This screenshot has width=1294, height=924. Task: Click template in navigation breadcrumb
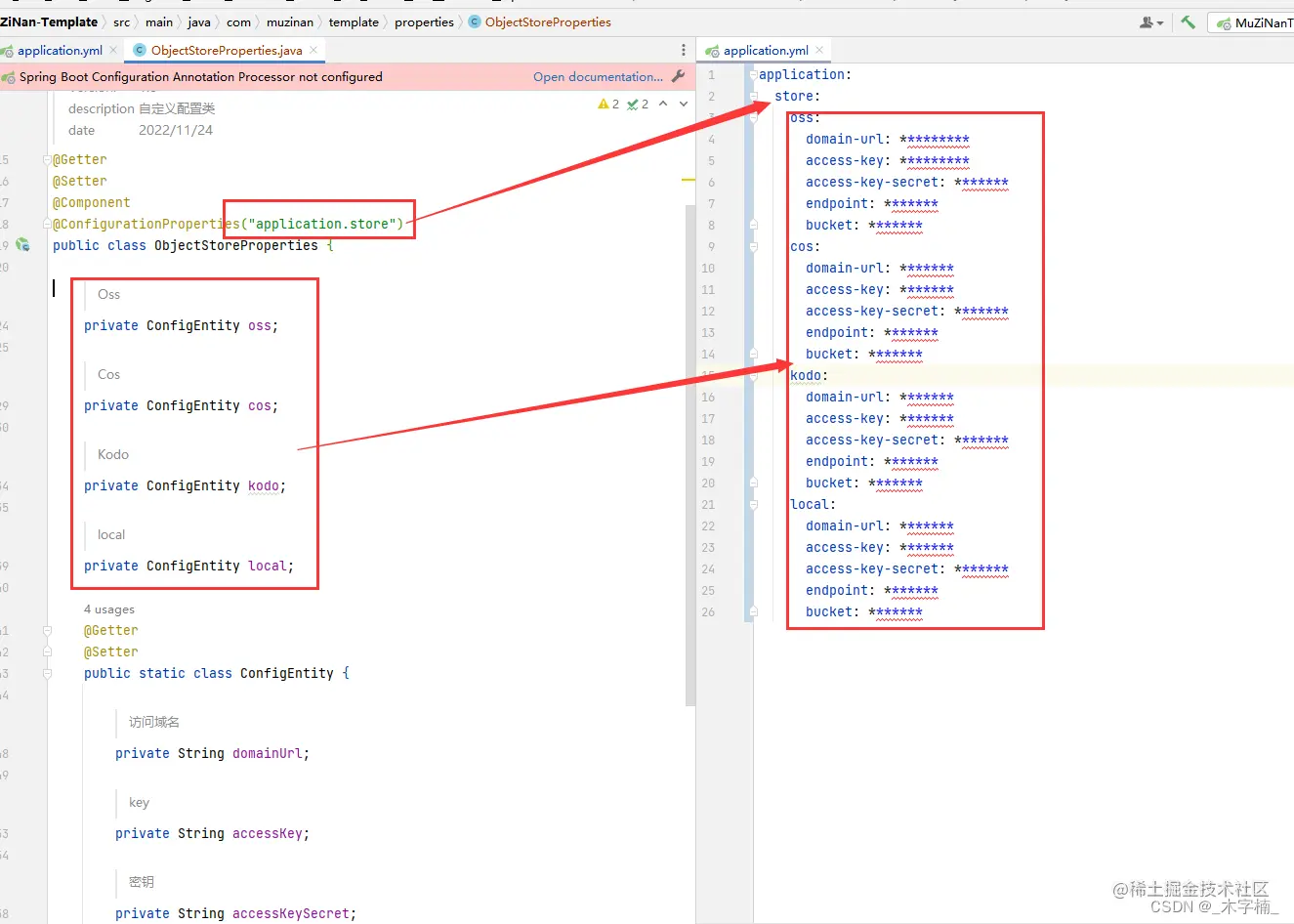click(x=354, y=21)
